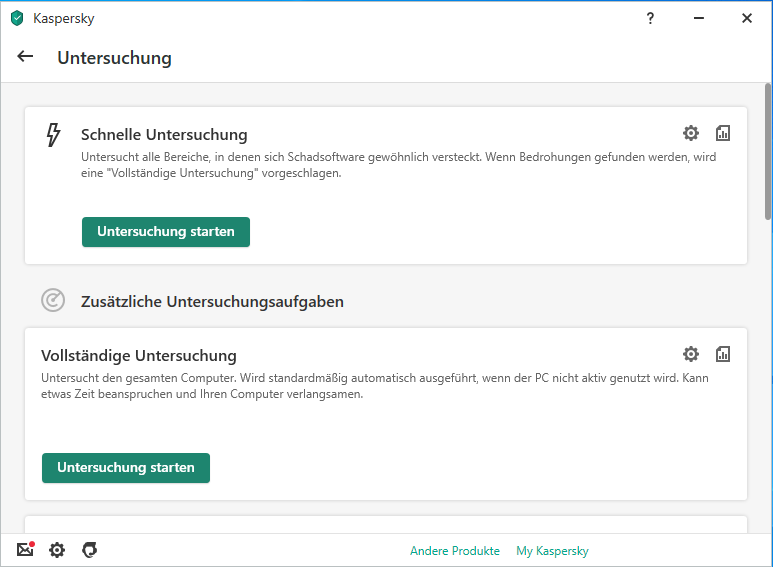Open the notifications envelope icon in footer
This screenshot has height=567, width=773.
pyautogui.click(x=25, y=550)
